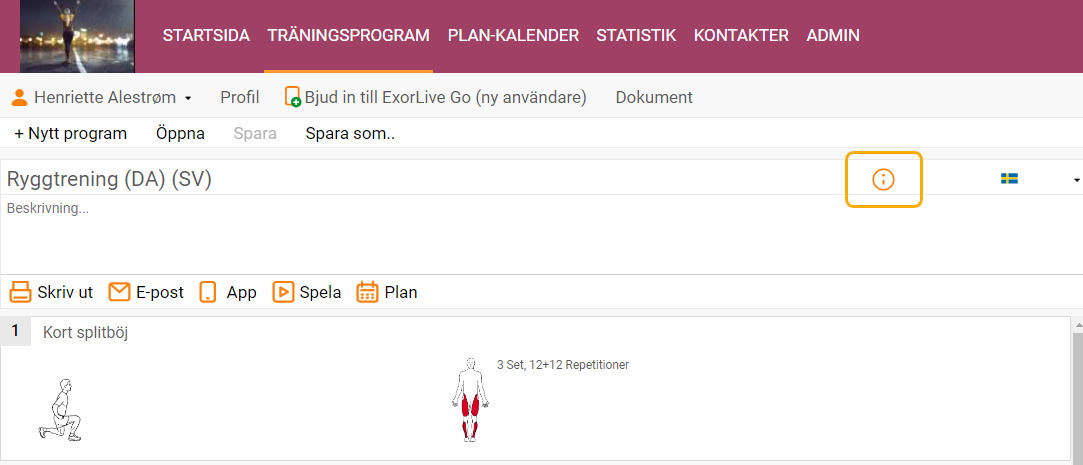Image resolution: width=1083 pixels, height=465 pixels.
Task: Click the Spara som.. button
Action: point(350,133)
